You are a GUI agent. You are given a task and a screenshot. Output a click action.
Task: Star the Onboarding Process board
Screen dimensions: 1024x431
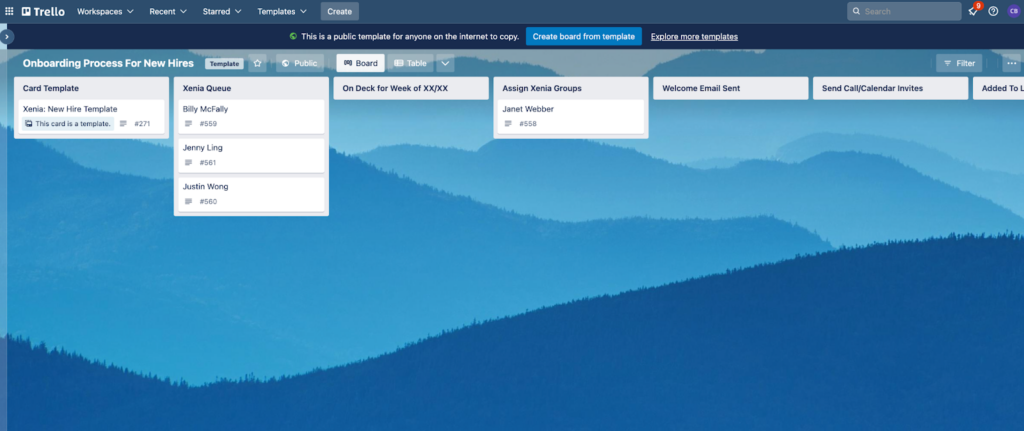pyautogui.click(x=257, y=63)
